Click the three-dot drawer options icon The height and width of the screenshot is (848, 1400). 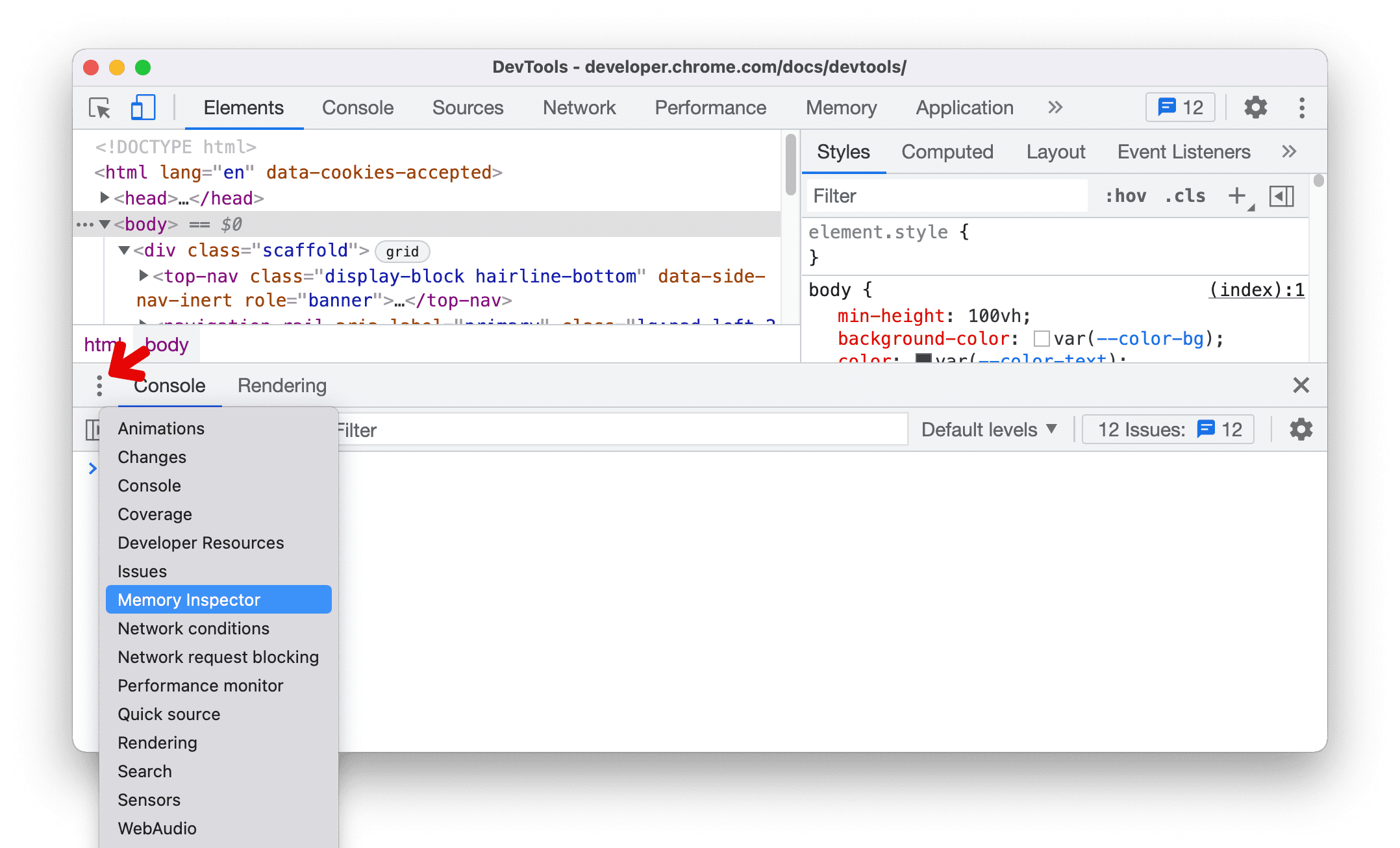tap(99, 385)
